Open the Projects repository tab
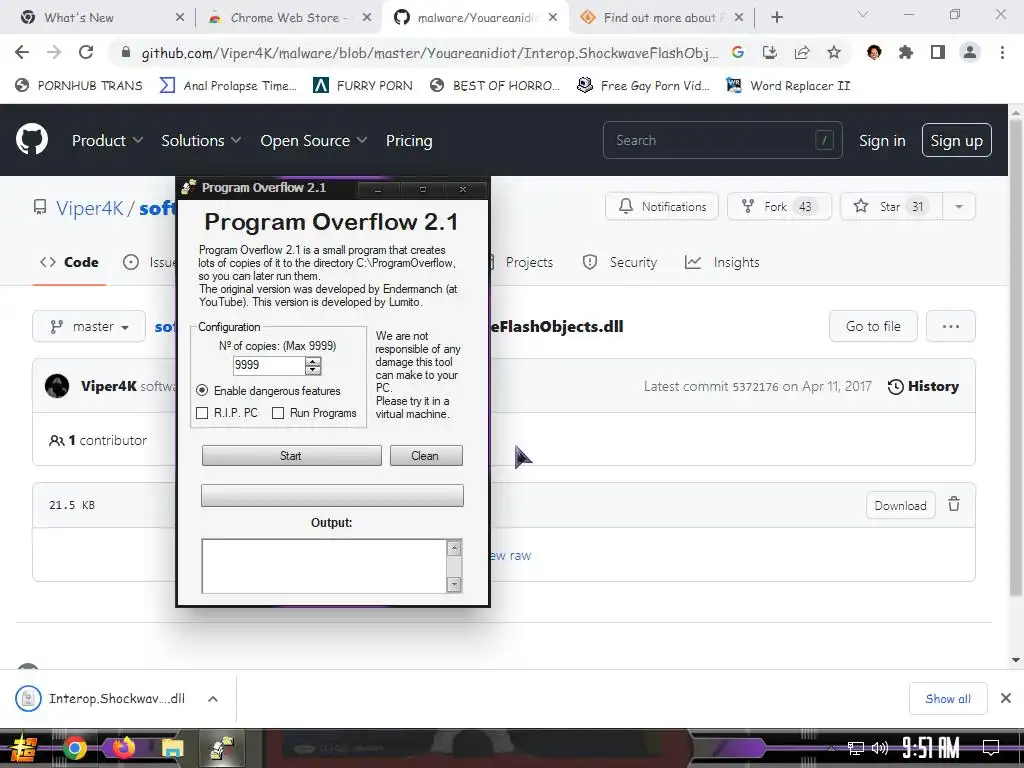The image size is (1024, 768). [x=528, y=262]
